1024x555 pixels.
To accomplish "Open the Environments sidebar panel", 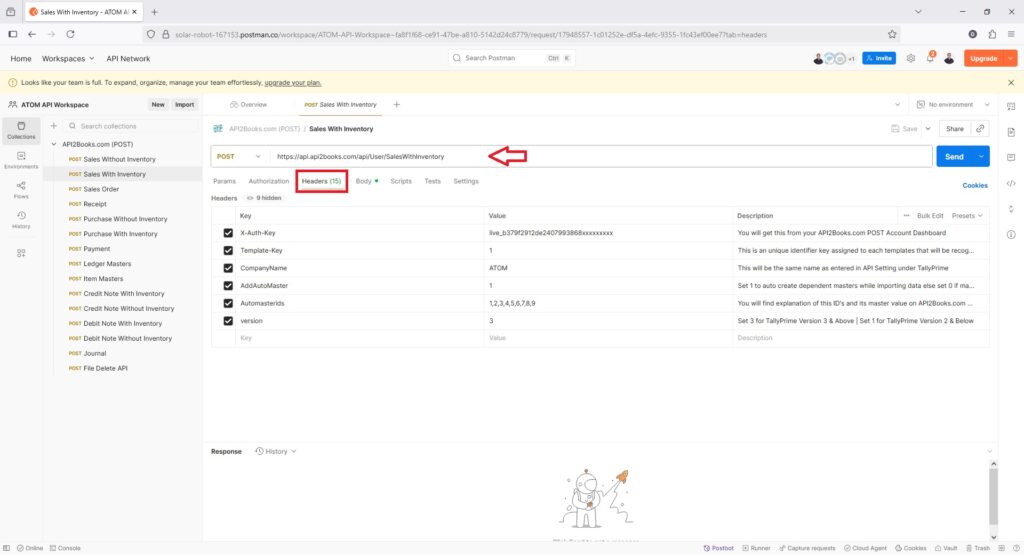I will pos(21,161).
